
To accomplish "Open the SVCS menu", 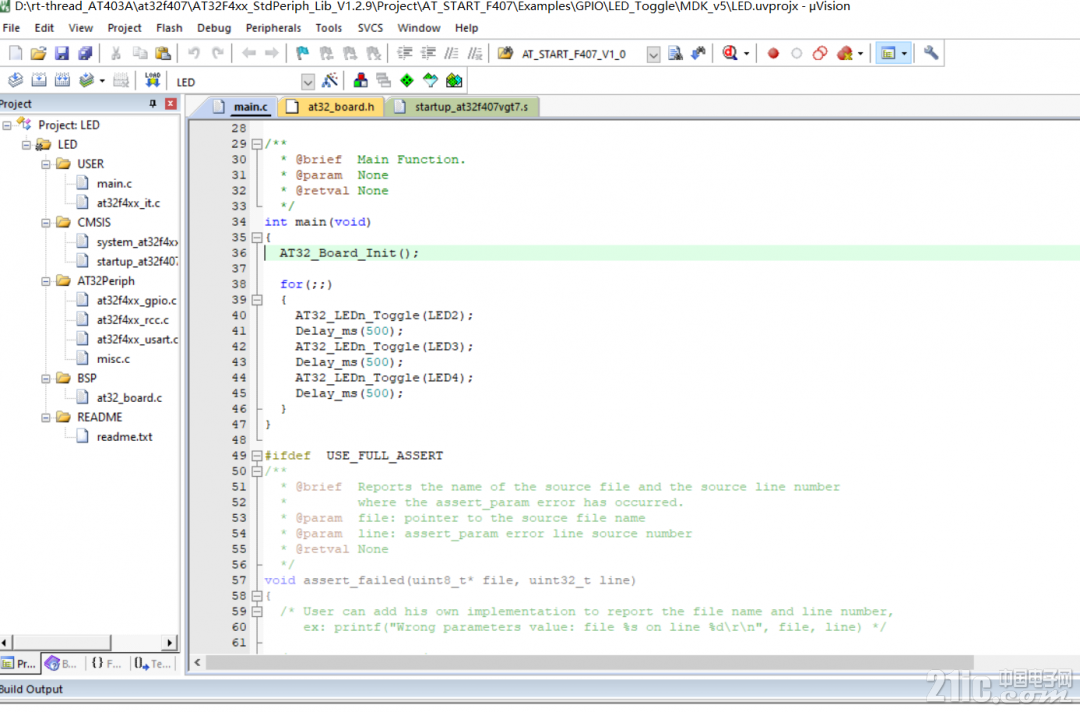I will 370,28.
